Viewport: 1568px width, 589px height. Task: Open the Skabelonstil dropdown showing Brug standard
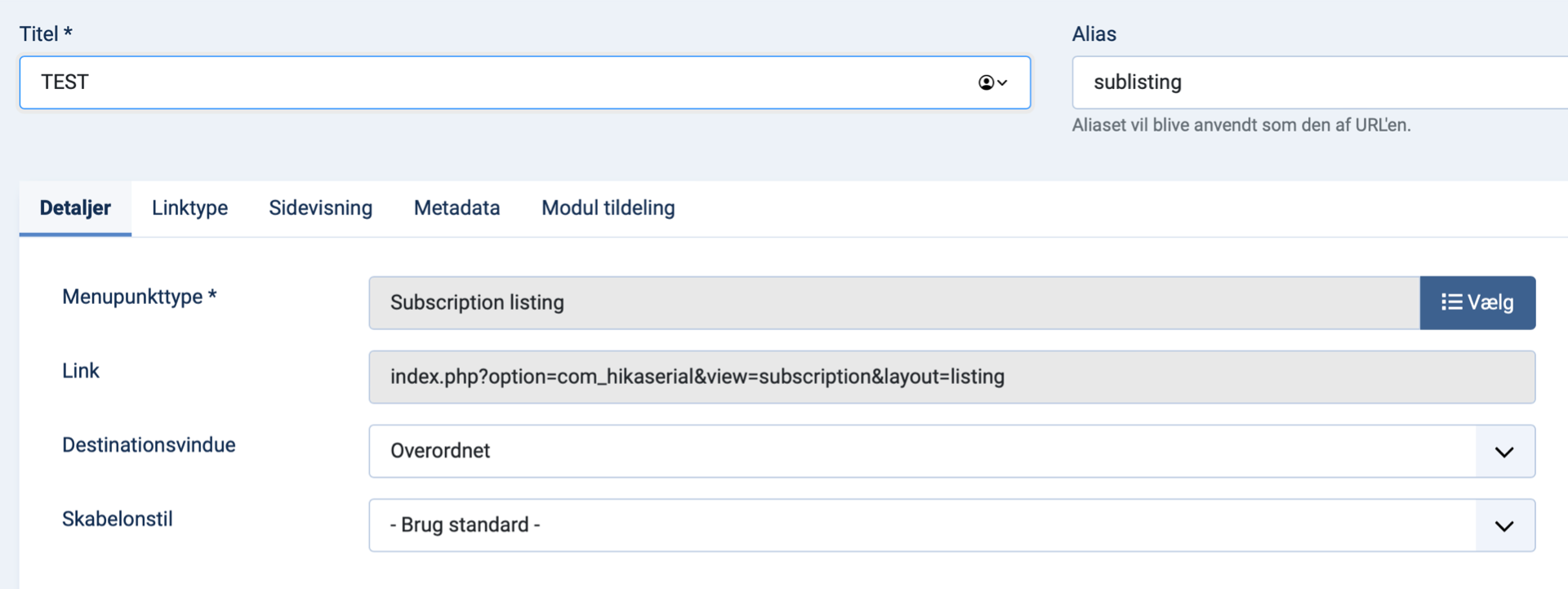[951, 525]
